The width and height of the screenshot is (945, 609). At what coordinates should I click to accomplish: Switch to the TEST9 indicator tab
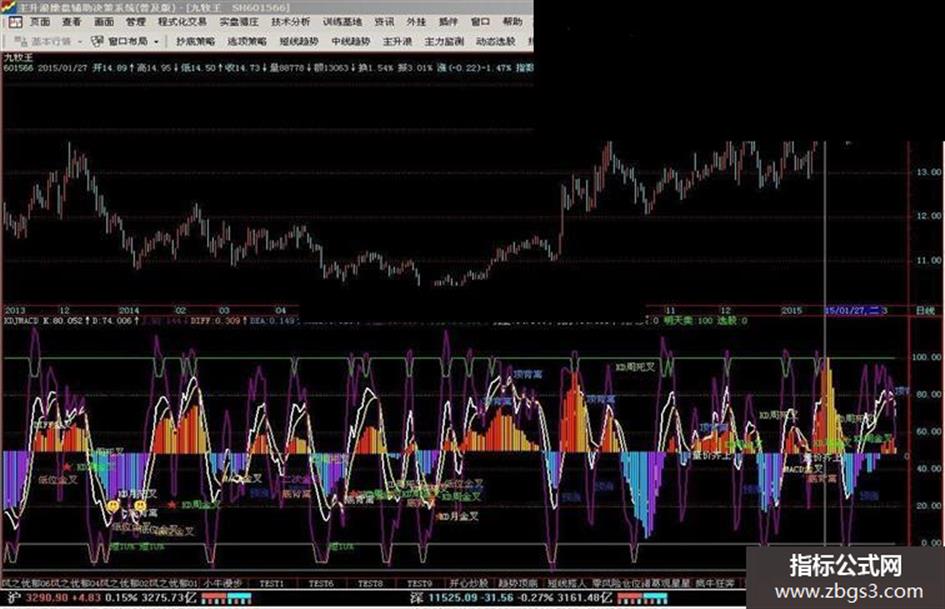[419, 583]
